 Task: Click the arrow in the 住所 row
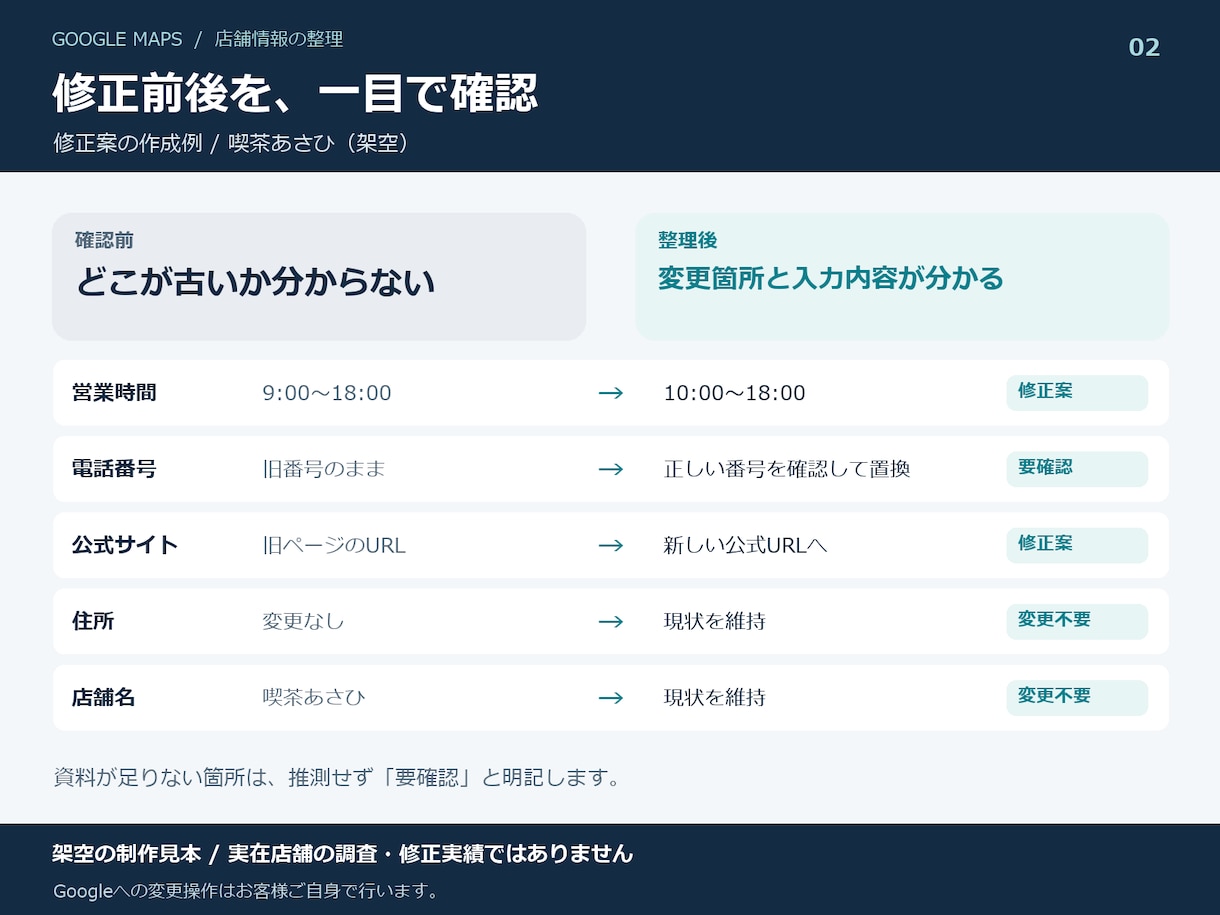pos(610,621)
